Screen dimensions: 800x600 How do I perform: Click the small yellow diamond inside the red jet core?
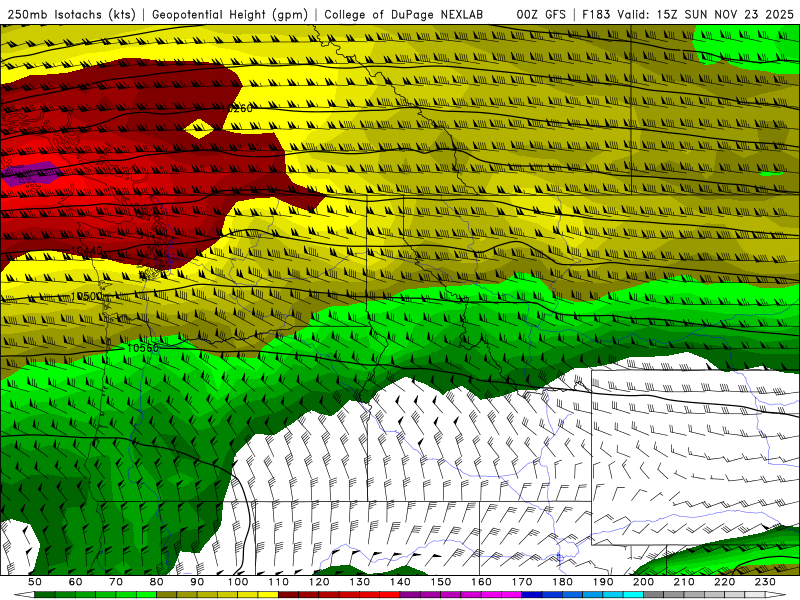(x=199, y=129)
